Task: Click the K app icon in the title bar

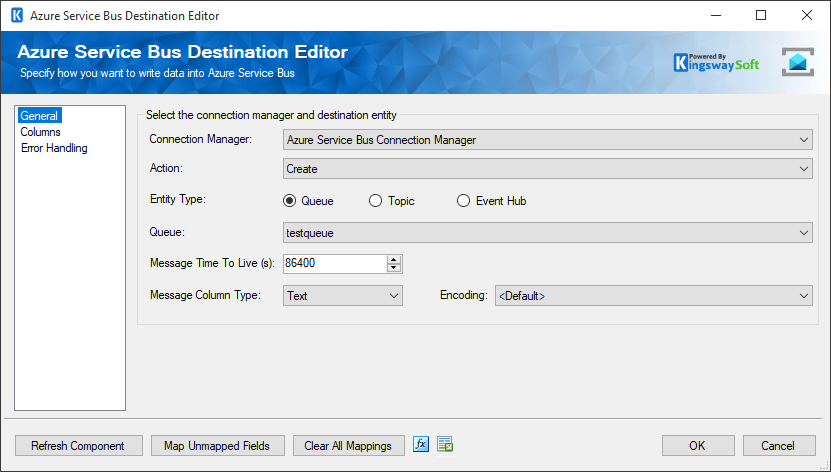Action: pos(17,15)
